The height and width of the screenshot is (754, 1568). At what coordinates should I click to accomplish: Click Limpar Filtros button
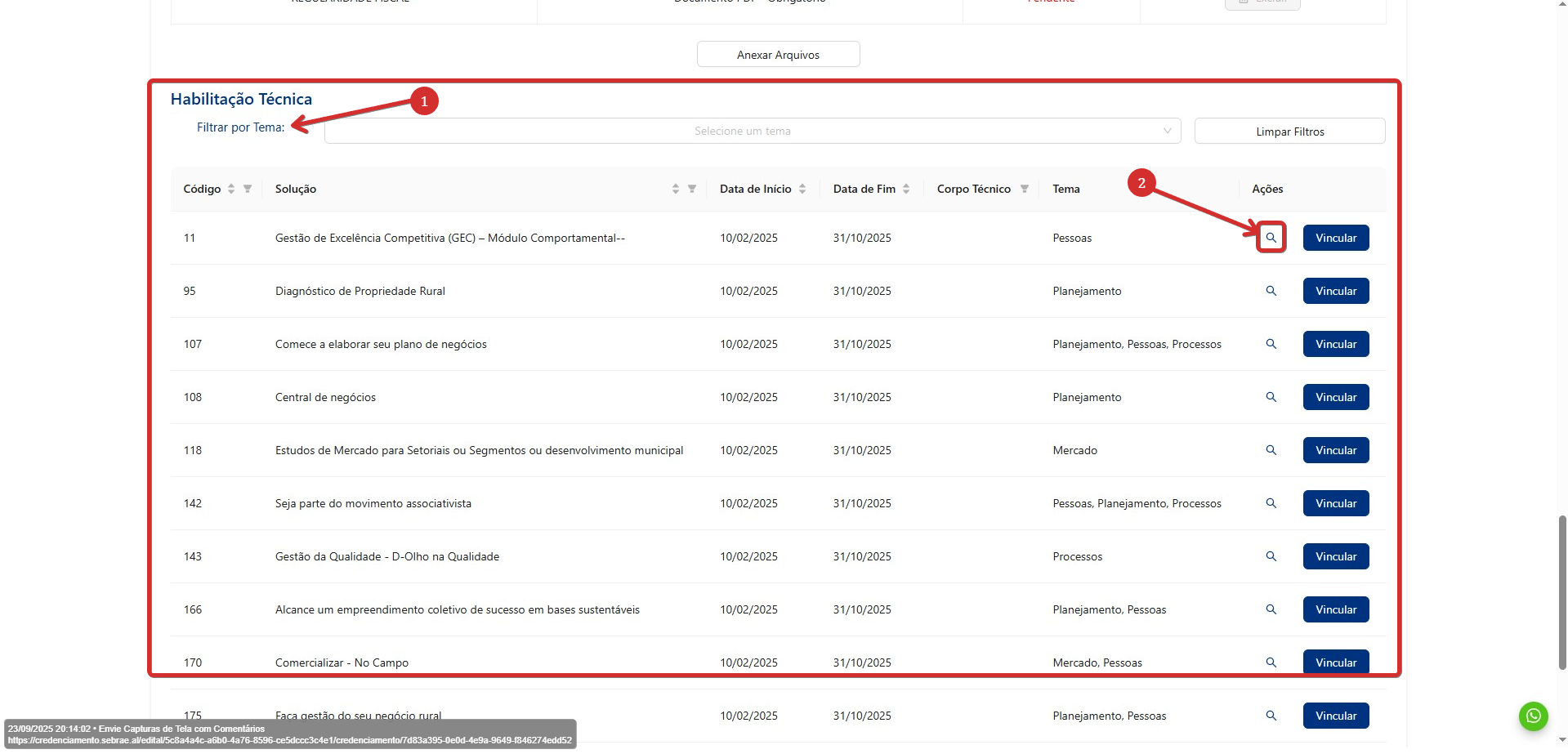pos(1289,132)
